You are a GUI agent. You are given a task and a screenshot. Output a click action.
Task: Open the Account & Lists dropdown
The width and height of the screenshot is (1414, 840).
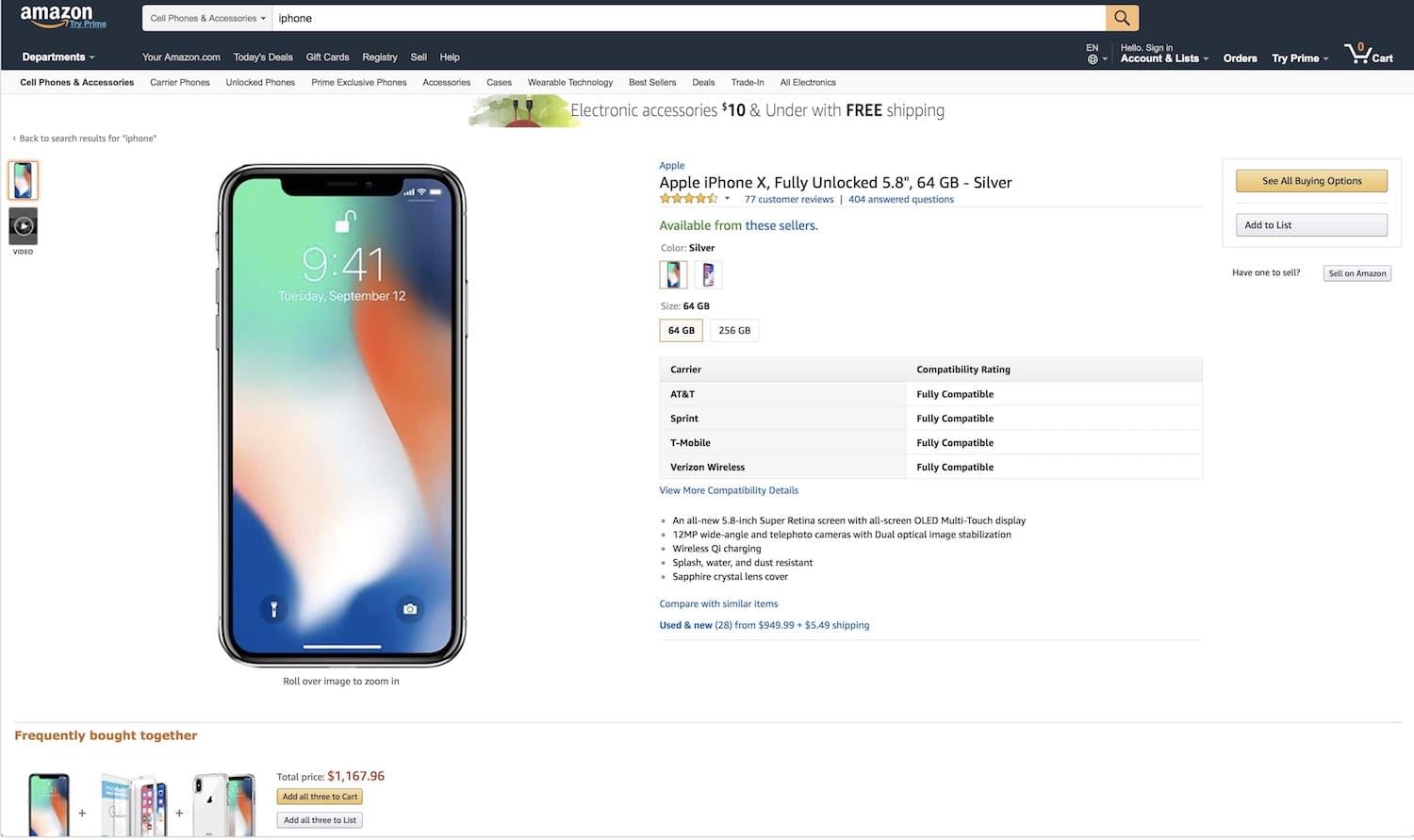point(1161,58)
